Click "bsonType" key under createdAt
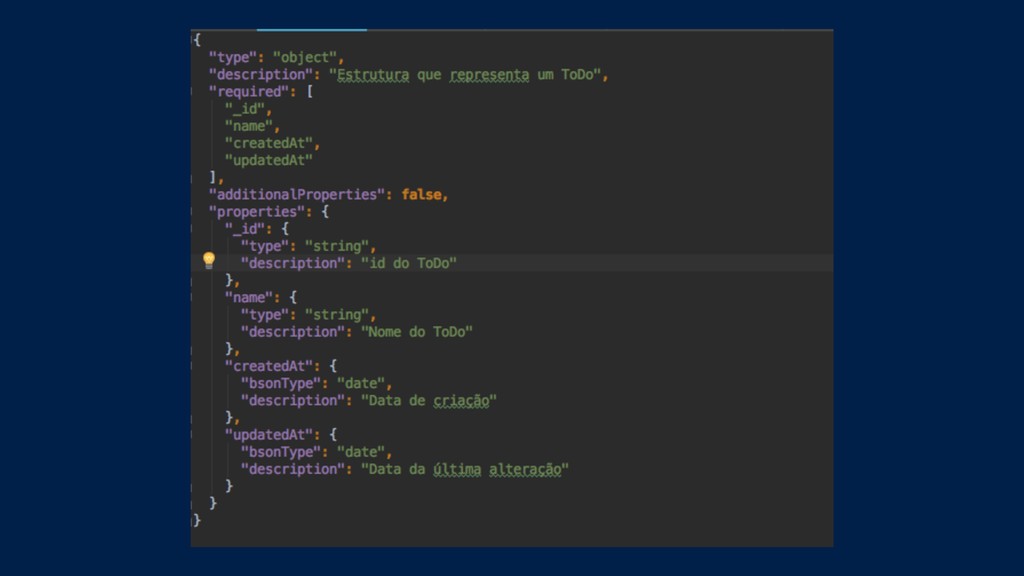The image size is (1024, 576). (x=281, y=383)
